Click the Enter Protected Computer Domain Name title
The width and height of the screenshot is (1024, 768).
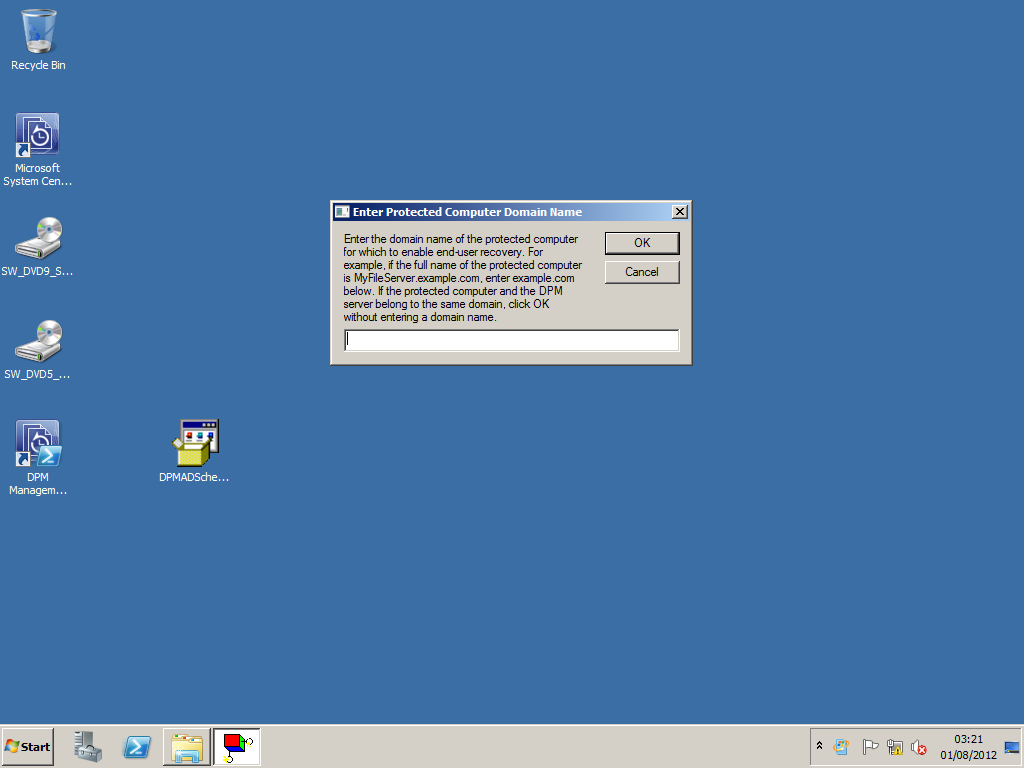point(468,212)
